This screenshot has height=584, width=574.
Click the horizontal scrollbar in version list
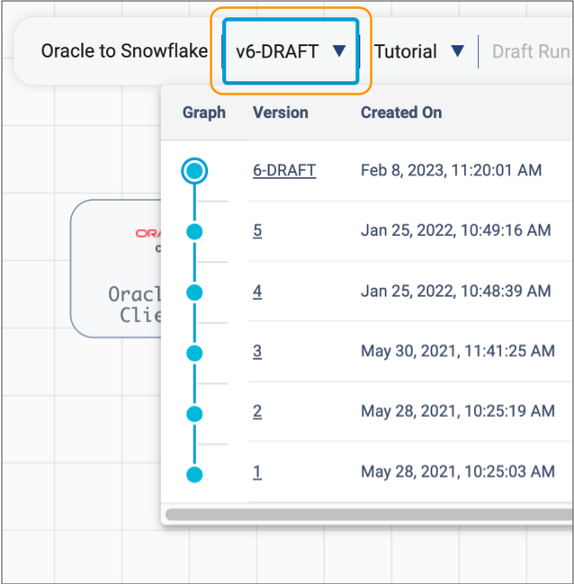(x=369, y=515)
